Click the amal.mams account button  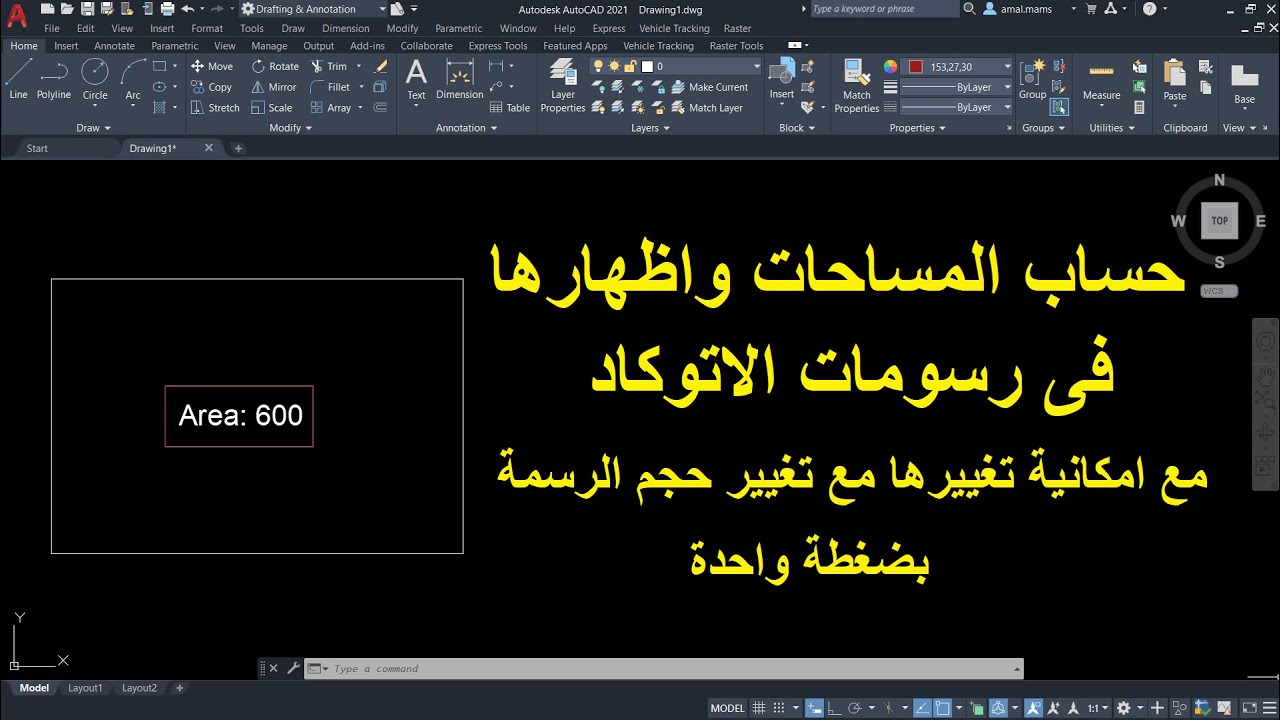click(x=1017, y=9)
